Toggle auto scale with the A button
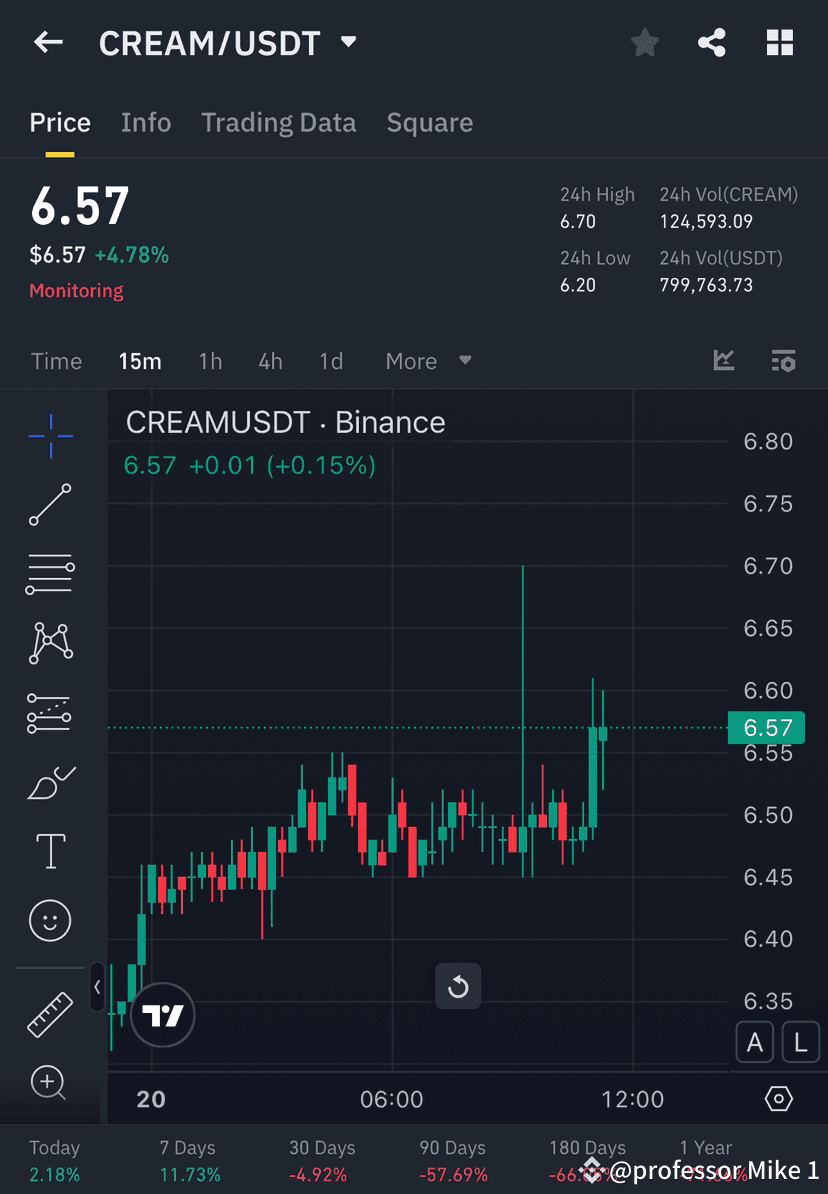Viewport: 828px width, 1194px height. (755, 1042)
